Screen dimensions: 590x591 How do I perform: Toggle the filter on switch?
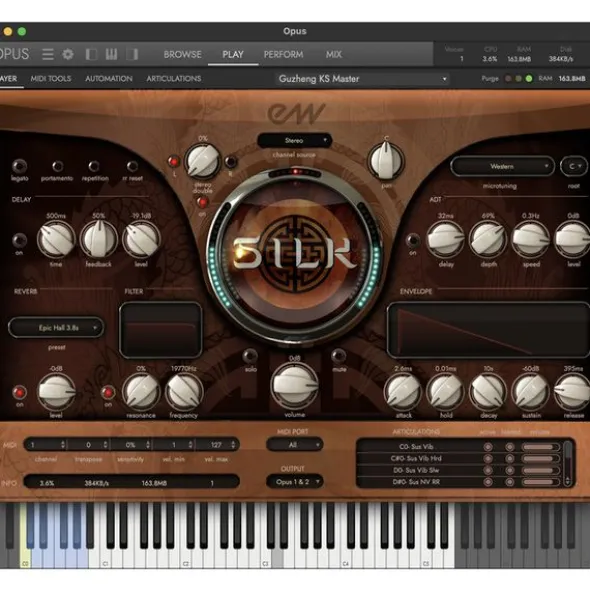pos(108,392)
